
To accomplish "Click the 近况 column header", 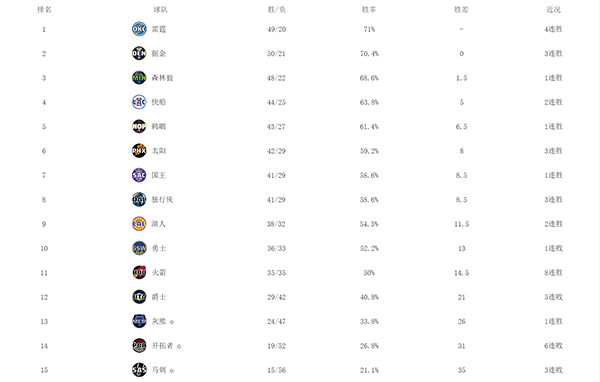I will [x=553, y=10].
